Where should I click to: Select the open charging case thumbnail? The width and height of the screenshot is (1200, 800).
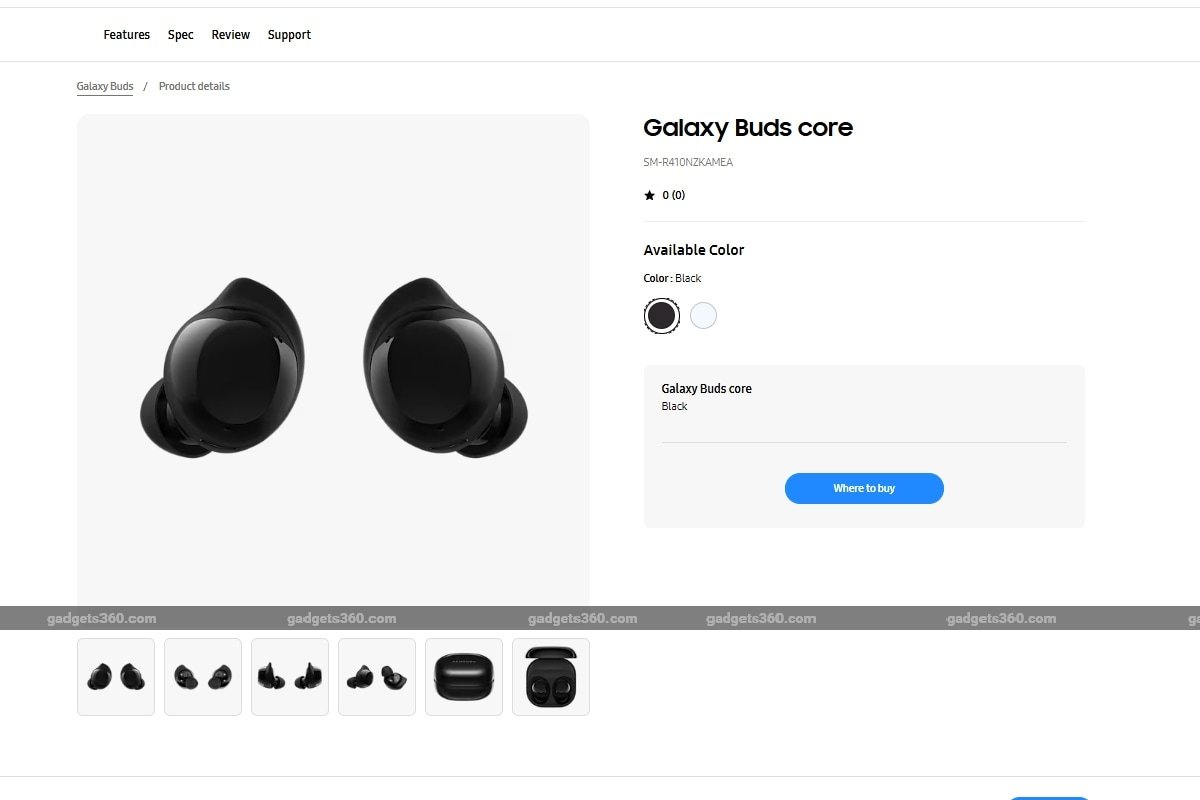coord(551,677)
